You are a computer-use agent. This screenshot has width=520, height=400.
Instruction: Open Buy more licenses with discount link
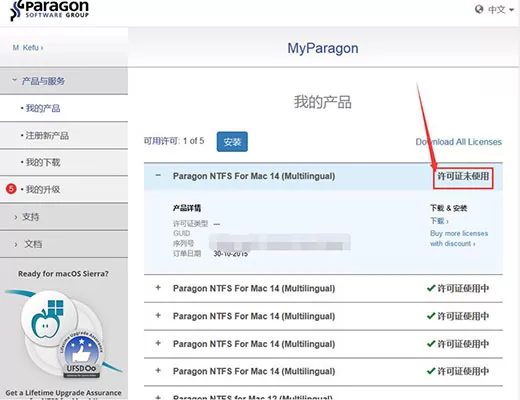coord(459,238)
